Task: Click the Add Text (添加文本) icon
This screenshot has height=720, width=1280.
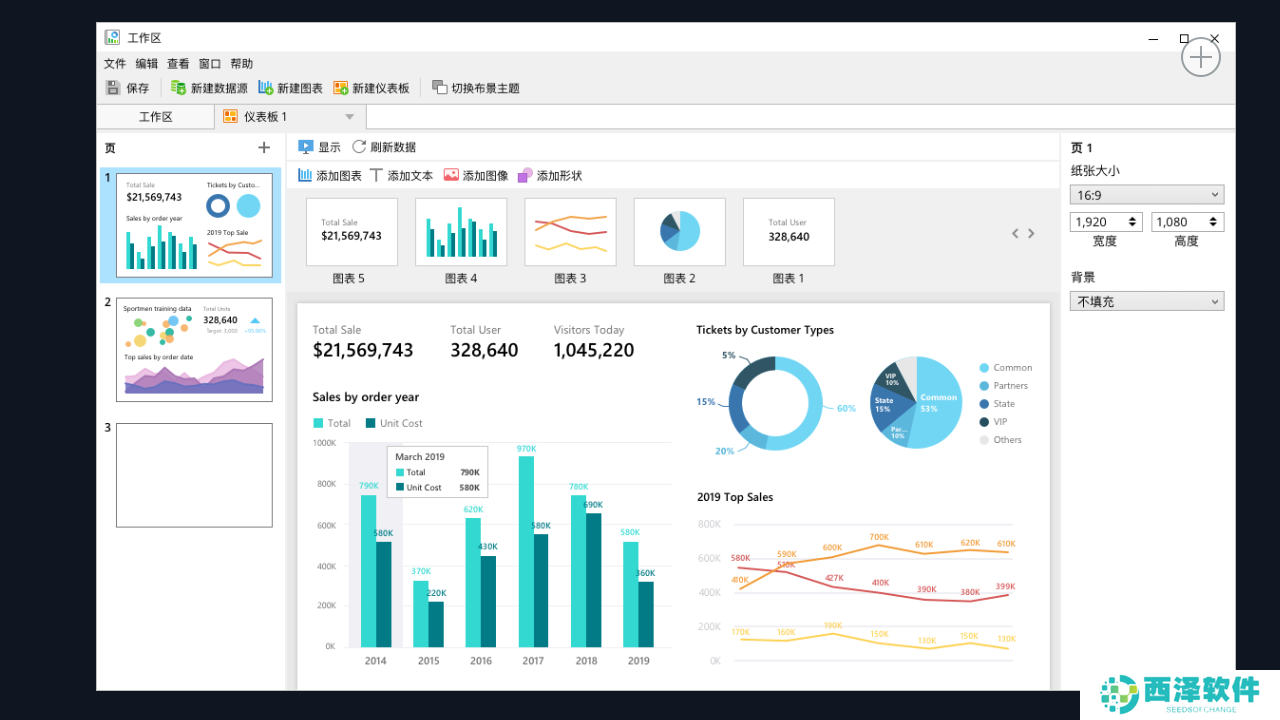Action: click(376, 175)
